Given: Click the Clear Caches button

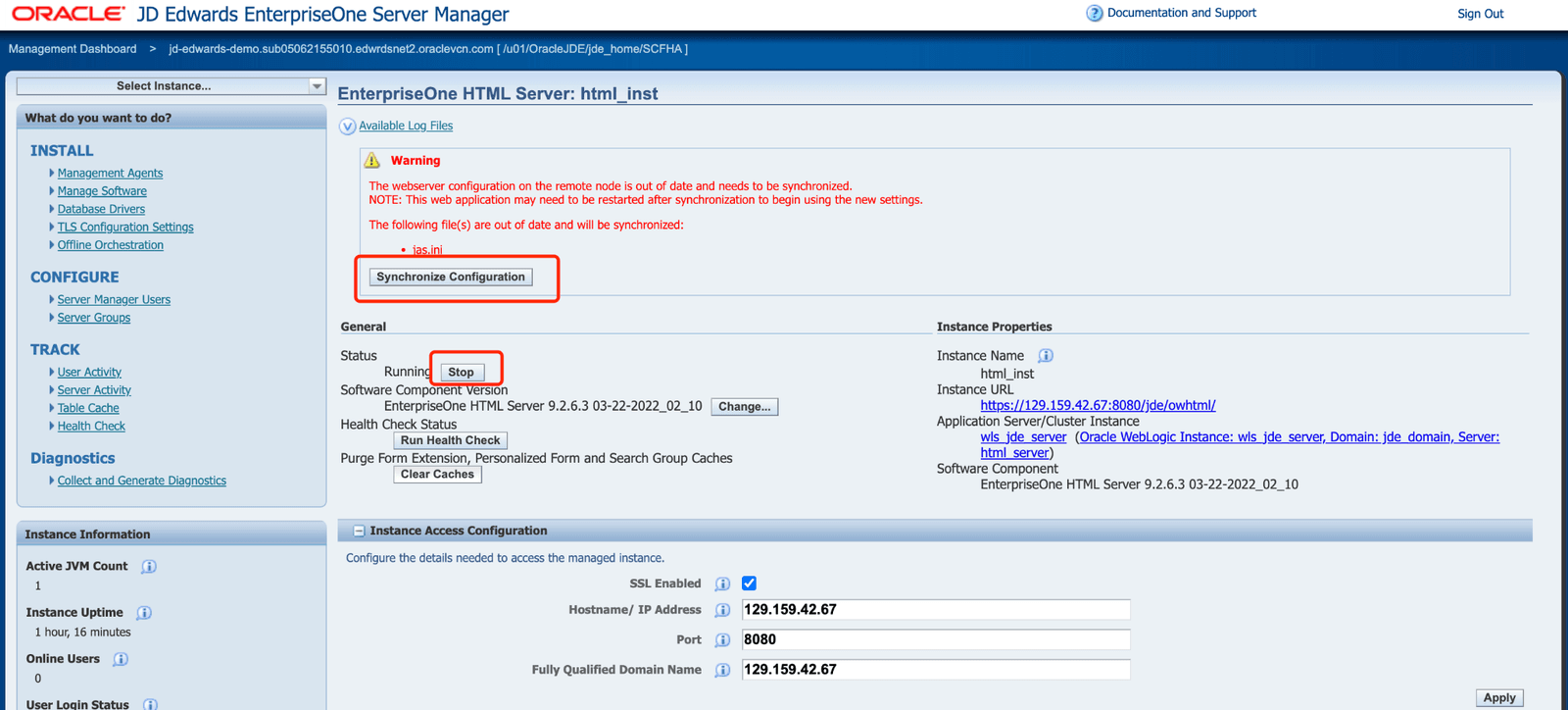Looking at the screenshot, I should [x=437, y=475].
